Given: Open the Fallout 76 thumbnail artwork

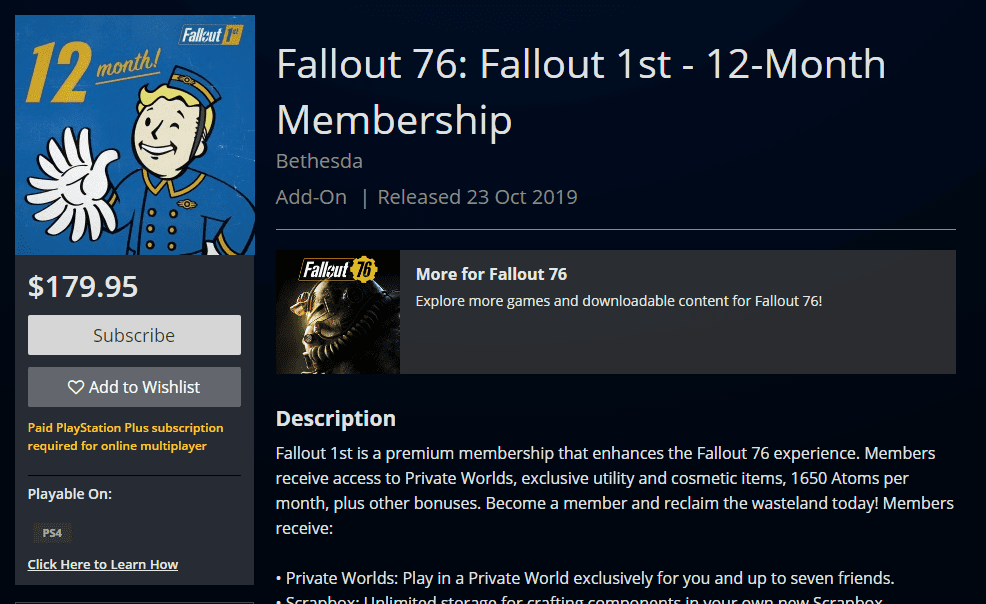Looking at the screenshot, I should pos(338,312).
